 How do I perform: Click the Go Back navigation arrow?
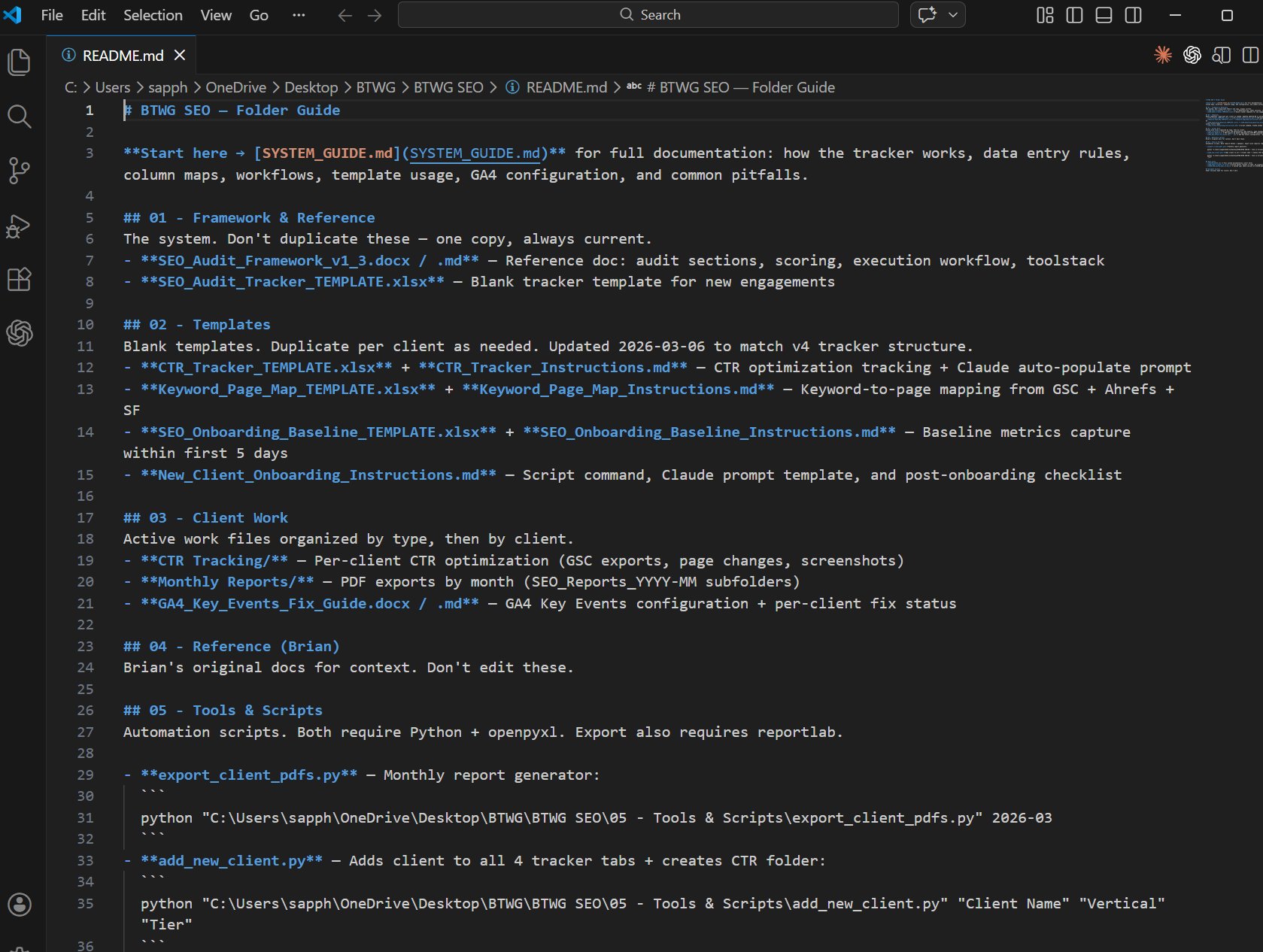tap(344, 15)
